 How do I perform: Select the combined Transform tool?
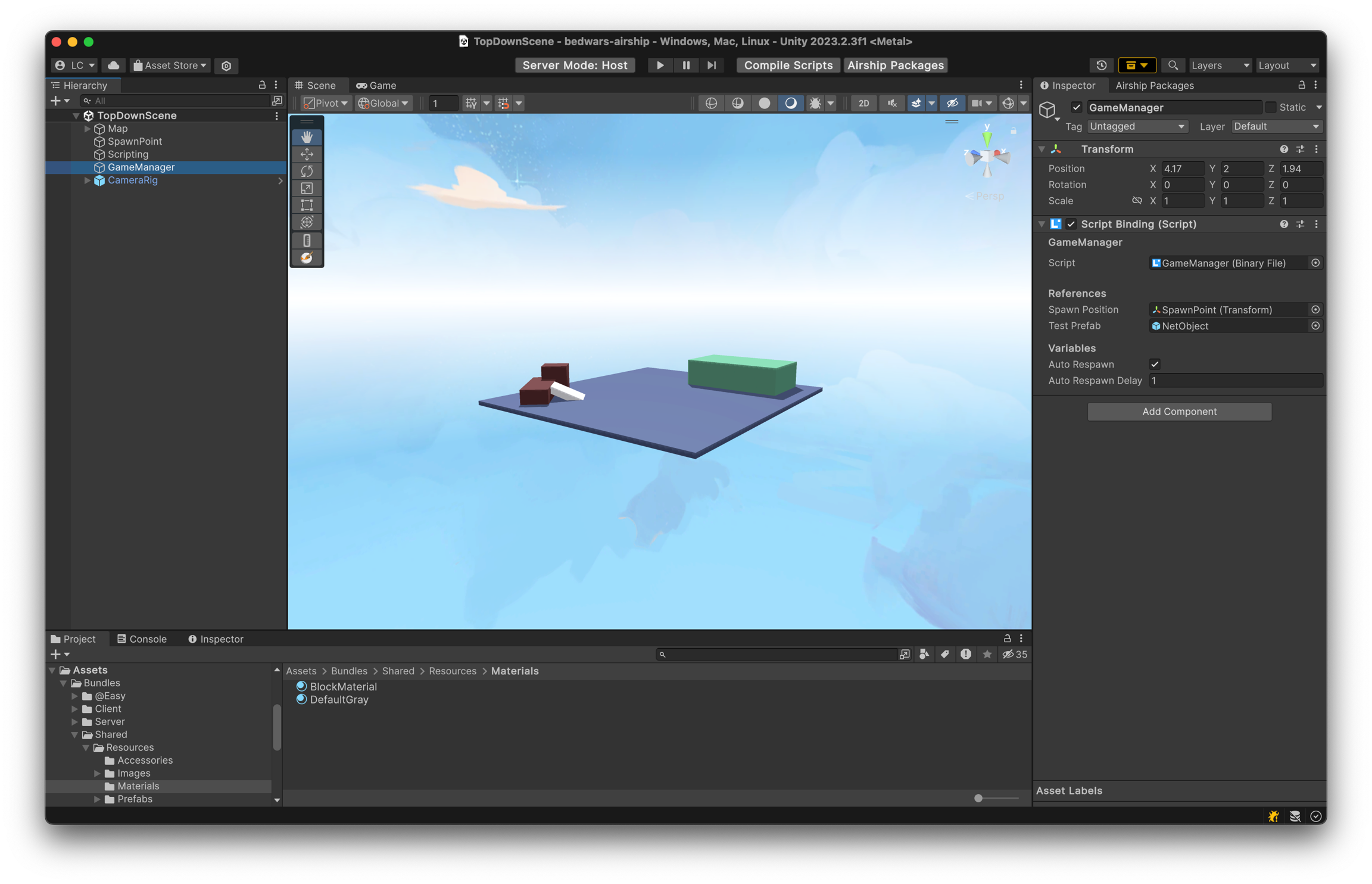pyautogui.click(x=307, y=222)
